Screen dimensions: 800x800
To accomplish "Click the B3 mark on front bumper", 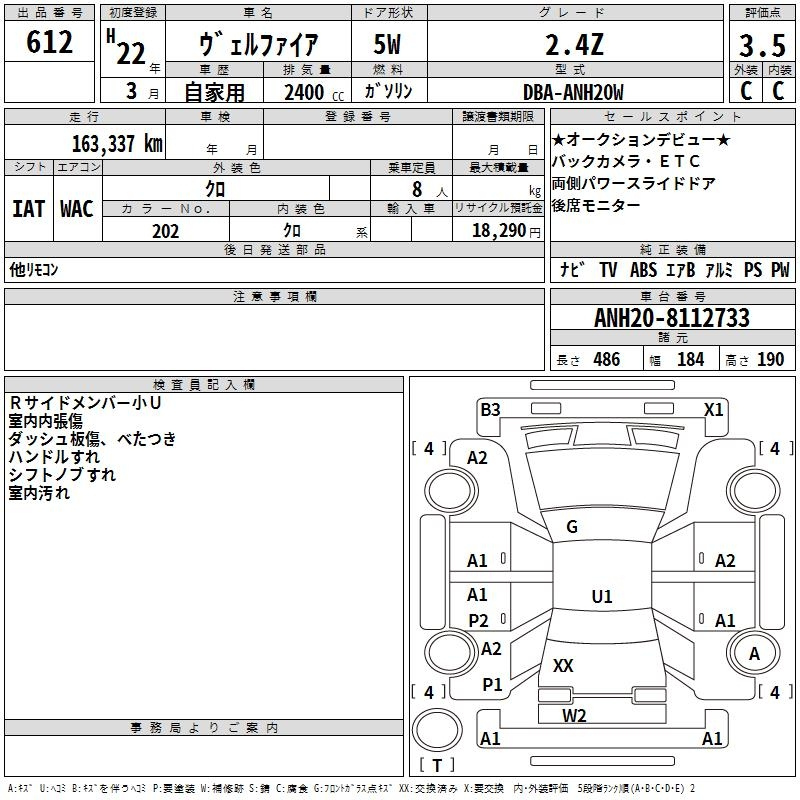I will click(490, 410).
